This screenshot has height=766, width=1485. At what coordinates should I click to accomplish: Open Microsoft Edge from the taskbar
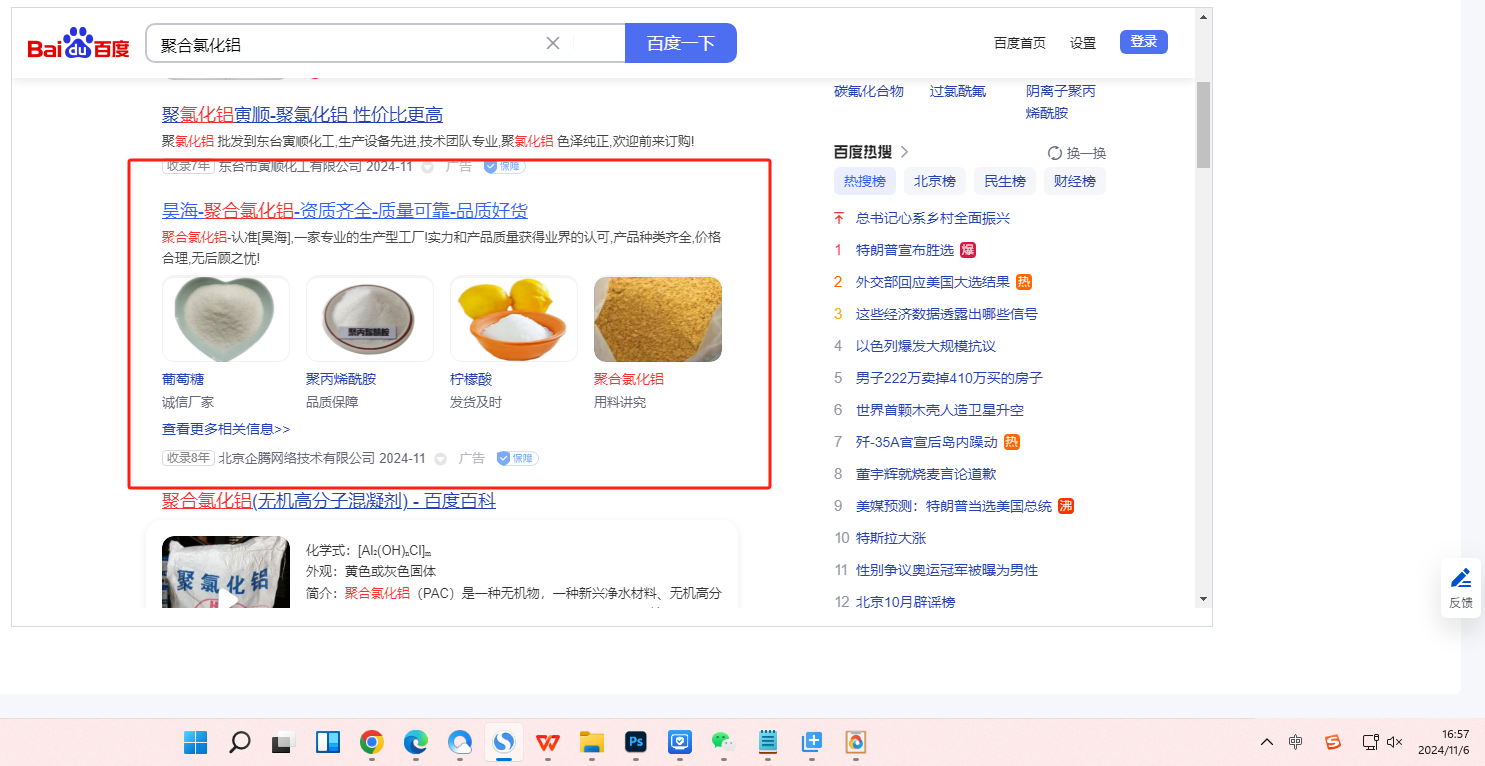click(416, 742)
